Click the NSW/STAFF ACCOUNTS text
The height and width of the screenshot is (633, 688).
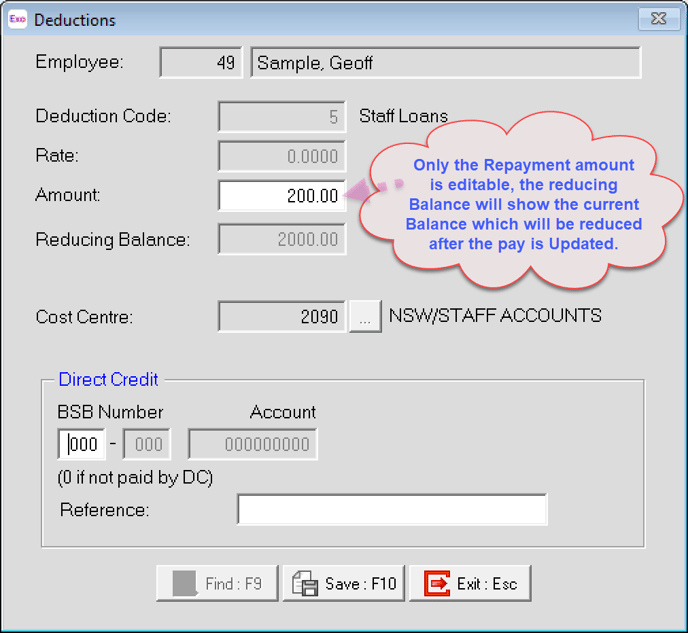coord(495,316)
